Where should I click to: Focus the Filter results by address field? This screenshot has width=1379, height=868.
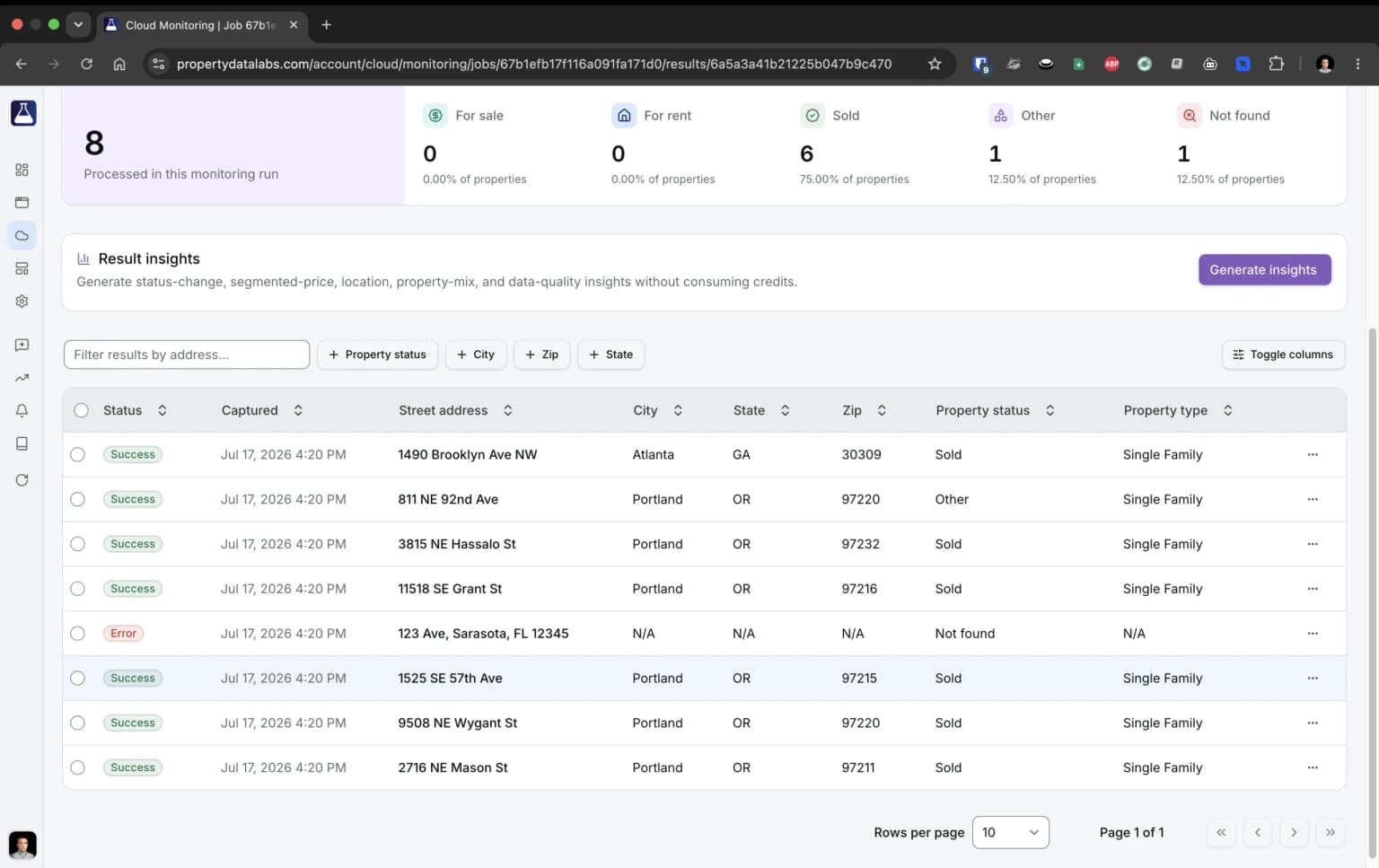click(187, 355)
